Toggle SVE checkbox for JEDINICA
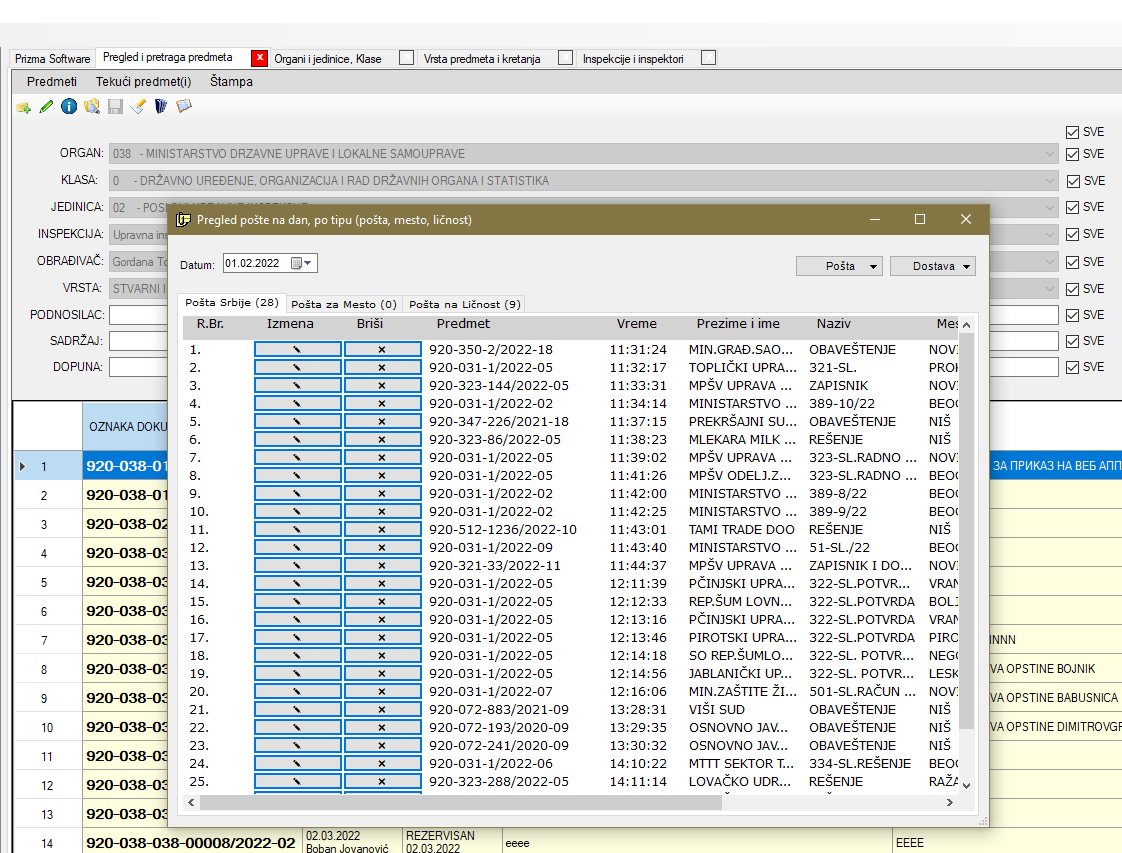Screen dimensions: 1122x853 click(x=1072, y=208)
